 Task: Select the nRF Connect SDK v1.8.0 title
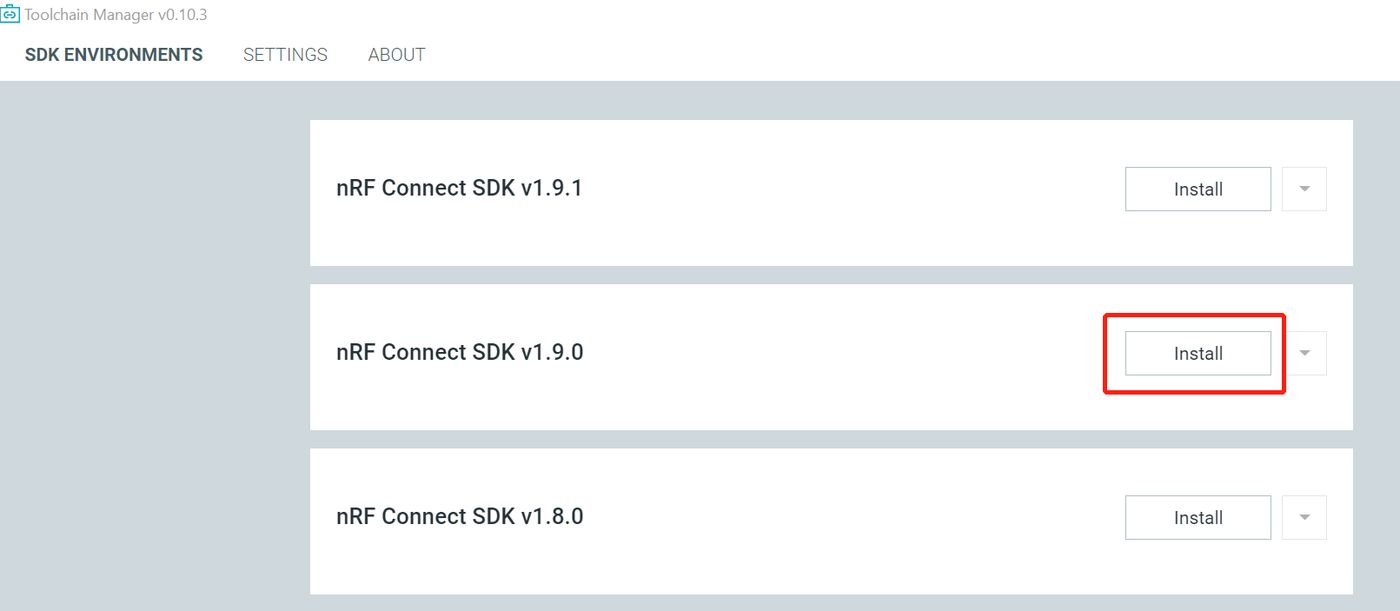pyautogui.click(x=459, y=516)
